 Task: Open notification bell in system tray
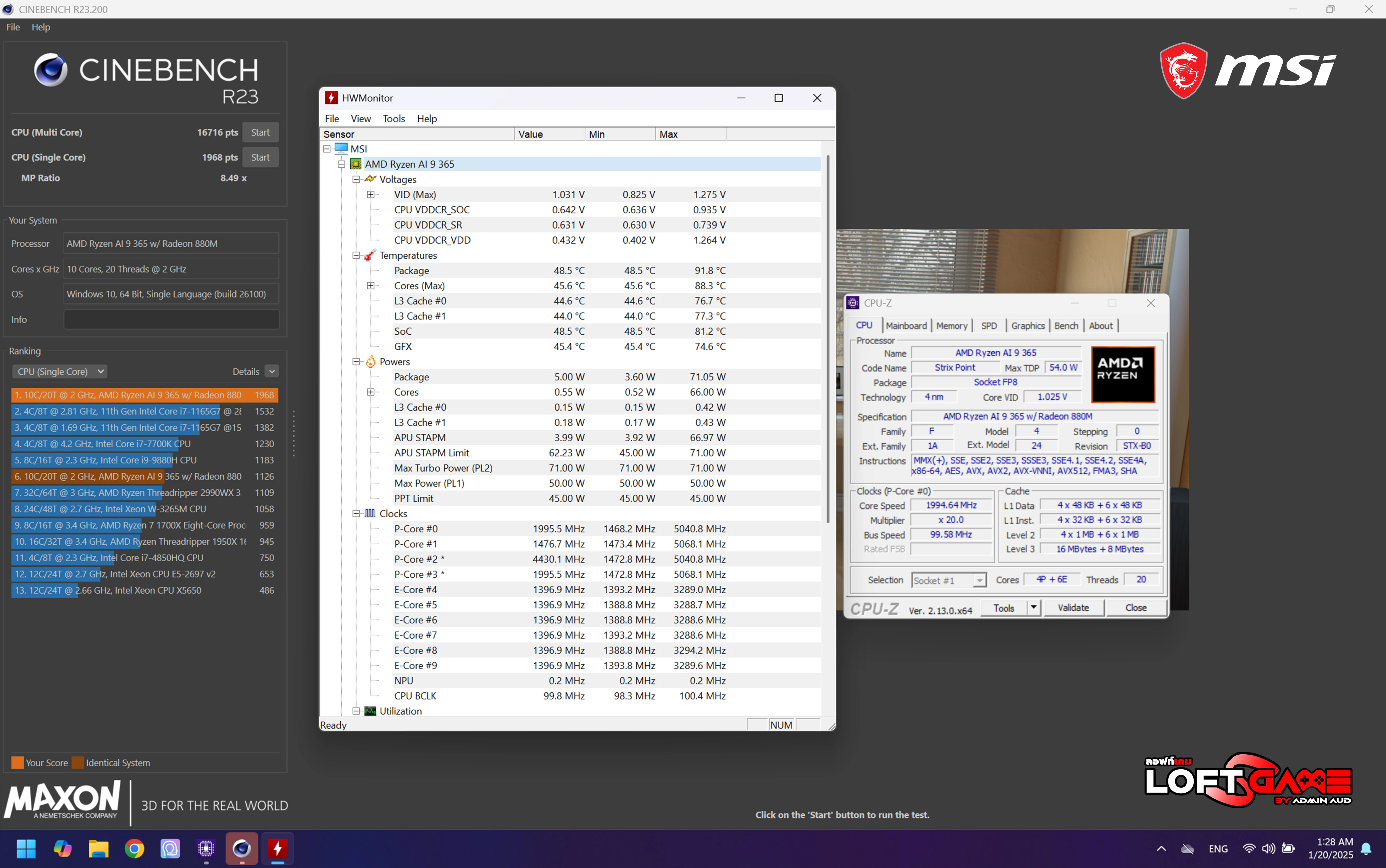pos(1366,848)
